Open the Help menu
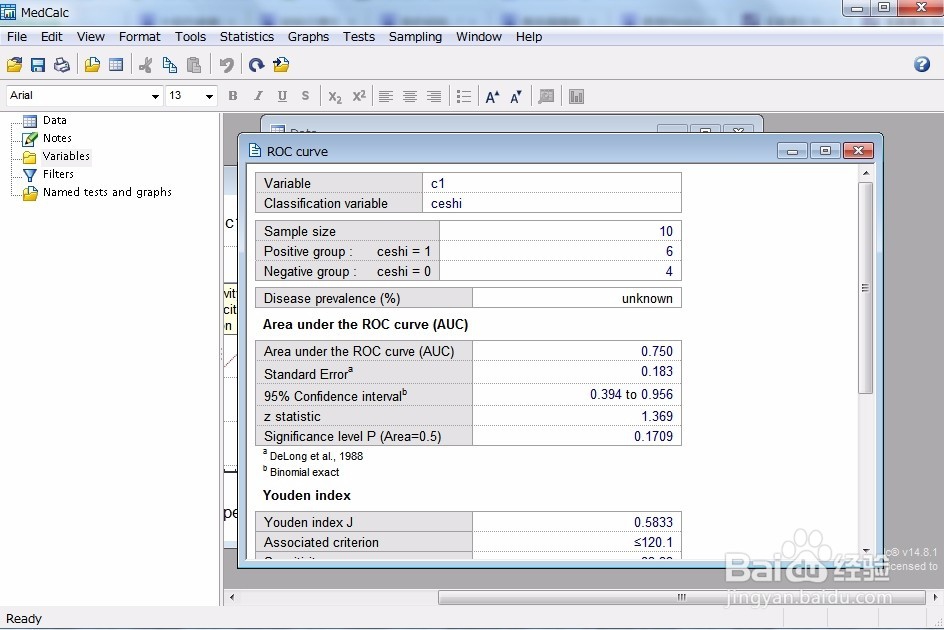This screenshot has height=630, width=944. point(529,37)
